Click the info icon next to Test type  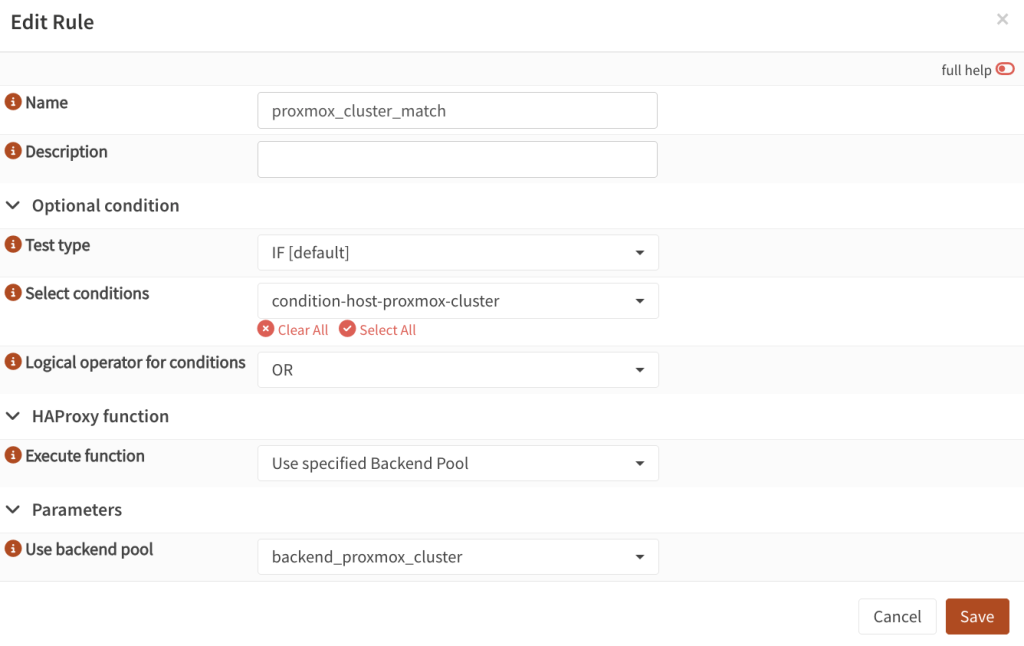(12, 244)
